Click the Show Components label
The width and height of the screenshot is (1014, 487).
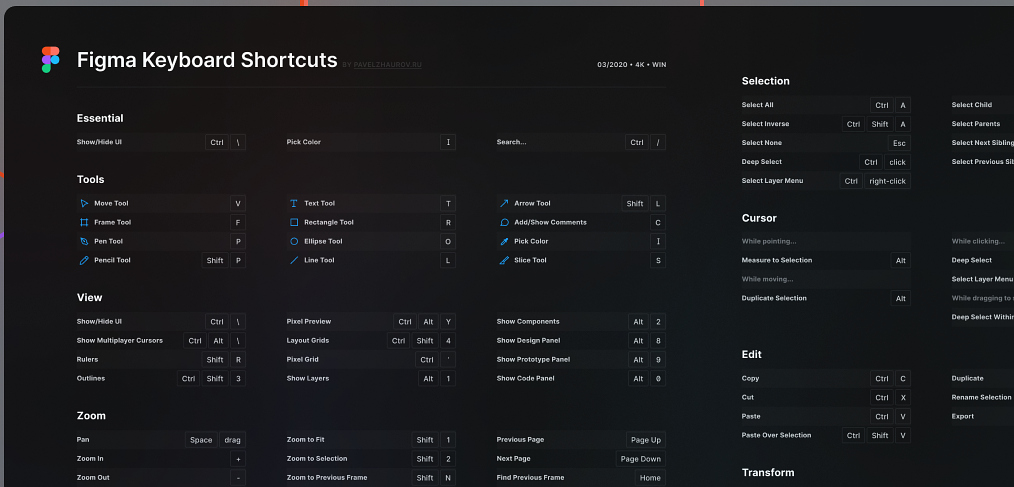pyautogui.click(x=528, y=321)
